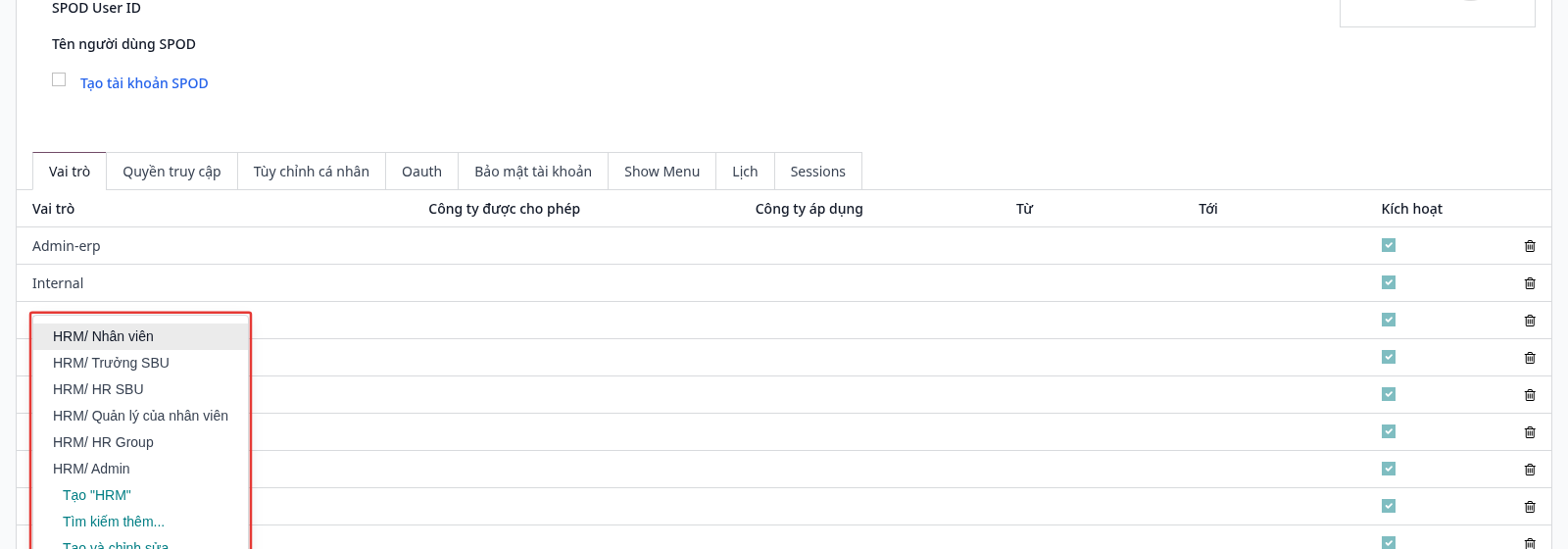Select HRM/ Admin role option
The width and height of the screenshot is (1568, 549).
[141, 469]
